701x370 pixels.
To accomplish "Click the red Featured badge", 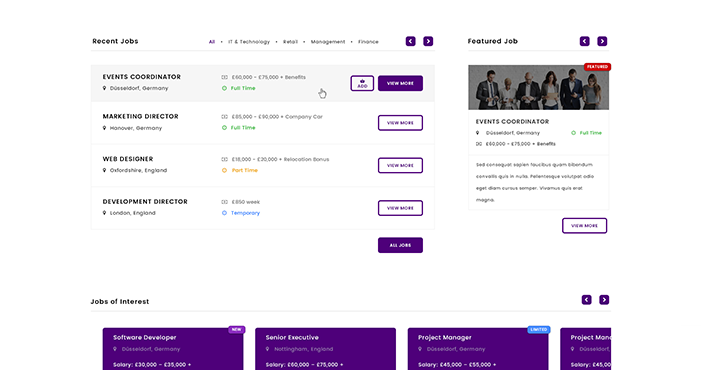I will 597,67.
